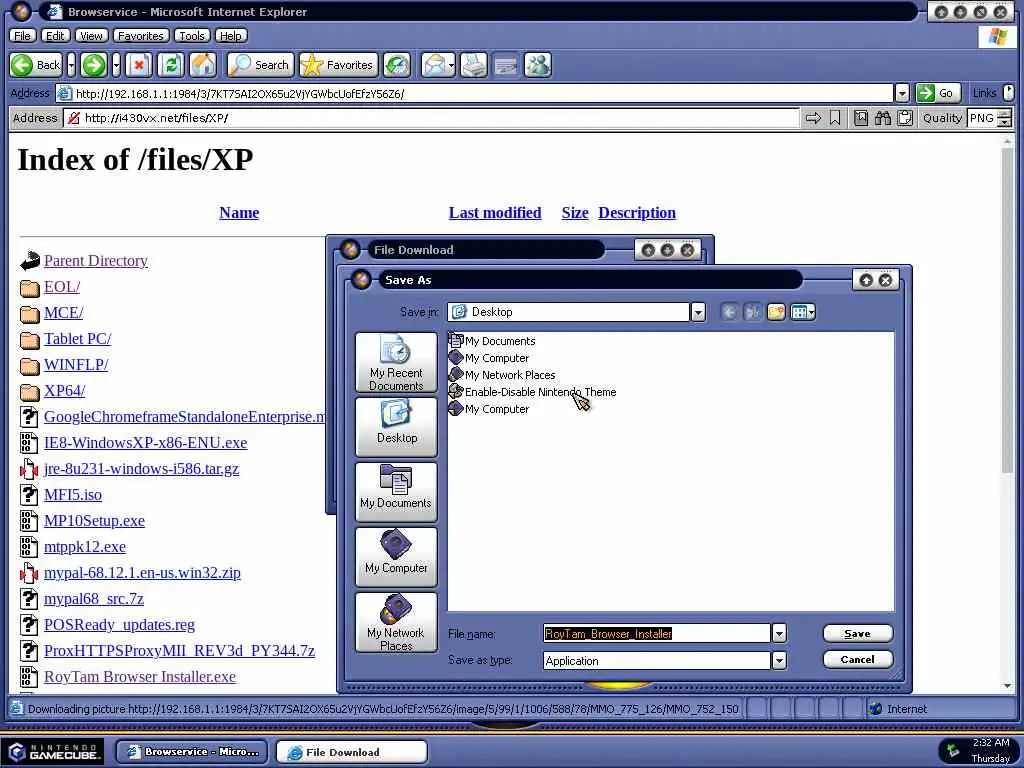Expand the IE address bar dropdown
The image size is (1024, 768).
902,93
